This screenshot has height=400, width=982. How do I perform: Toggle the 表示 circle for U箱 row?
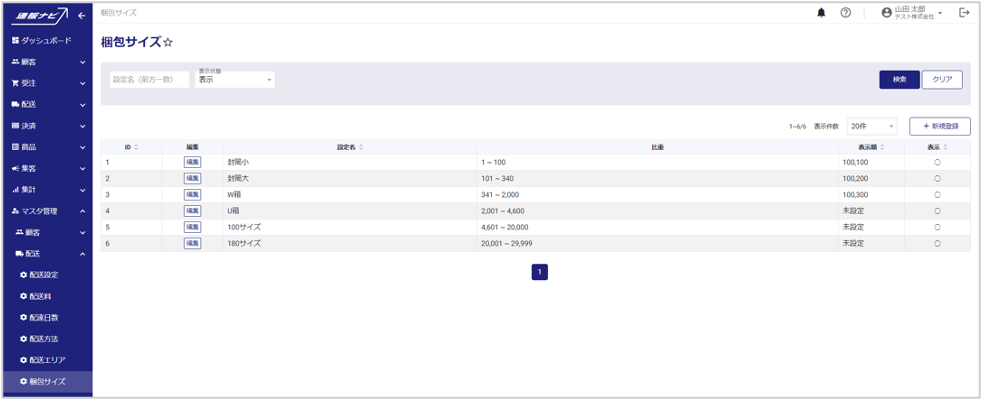pyautogui.click(x=937, y=211)
